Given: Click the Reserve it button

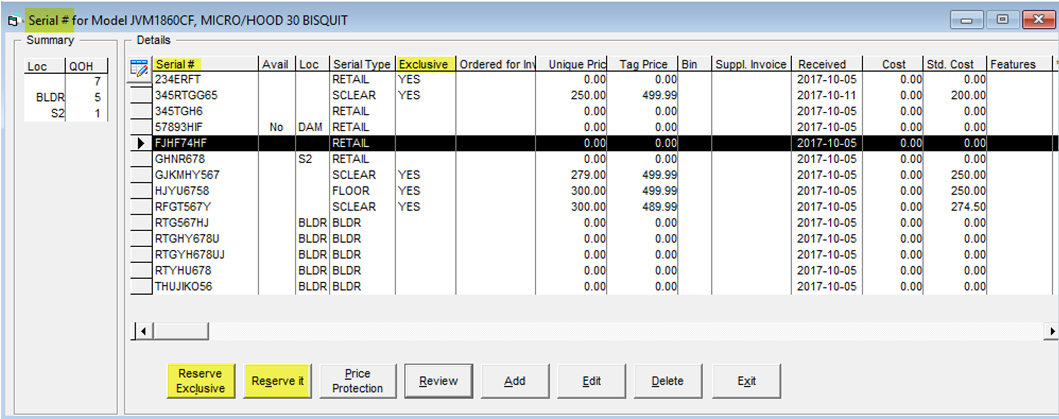Looking at the screenshot, I should click(278, 381).
